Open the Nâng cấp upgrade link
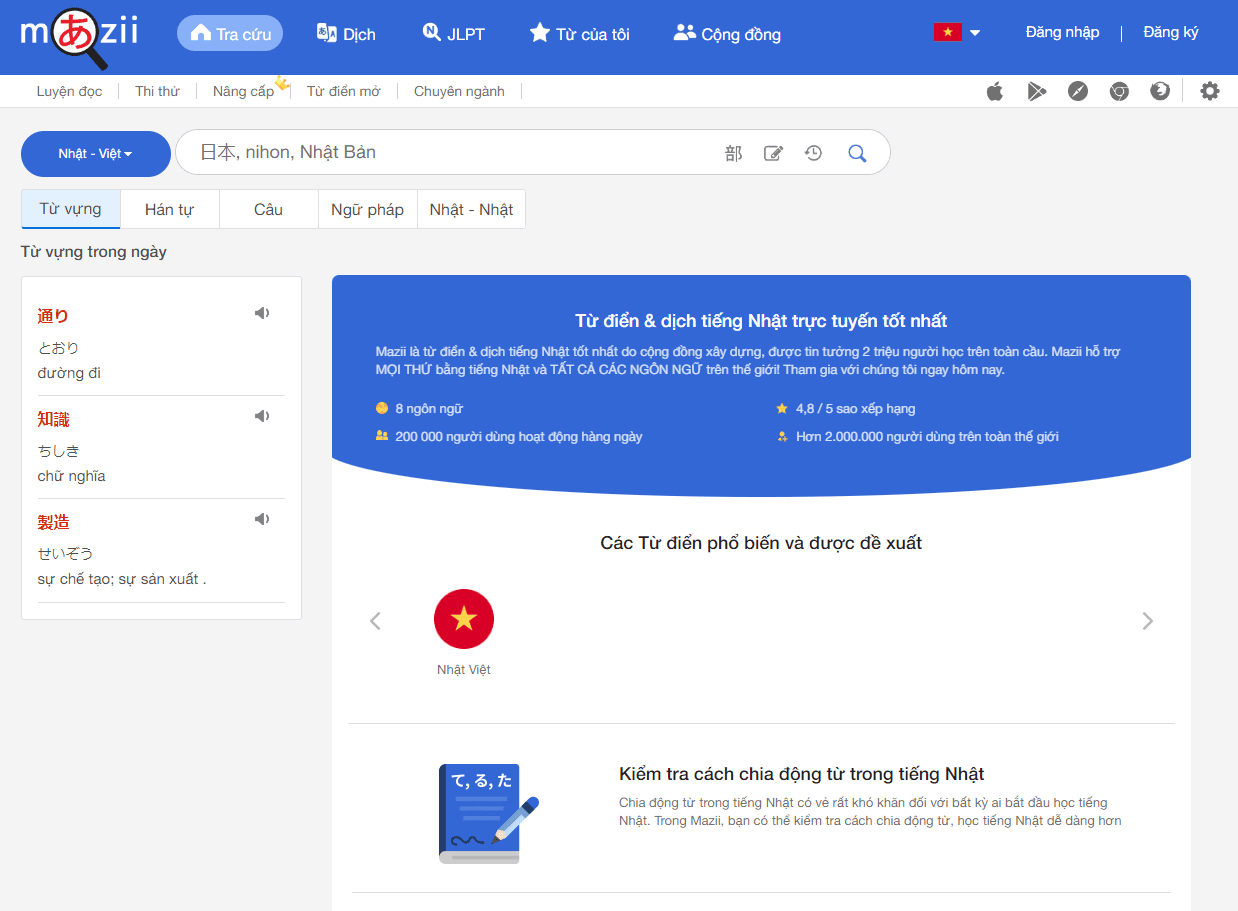Screen dimensions: 1238x911 tap(243, 91)
